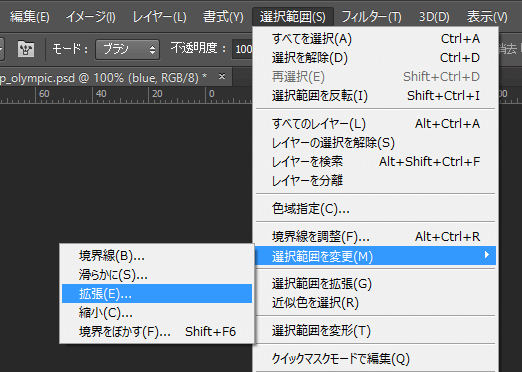Choose 拡張(E)... from the submenu

(x=157, y=294)
